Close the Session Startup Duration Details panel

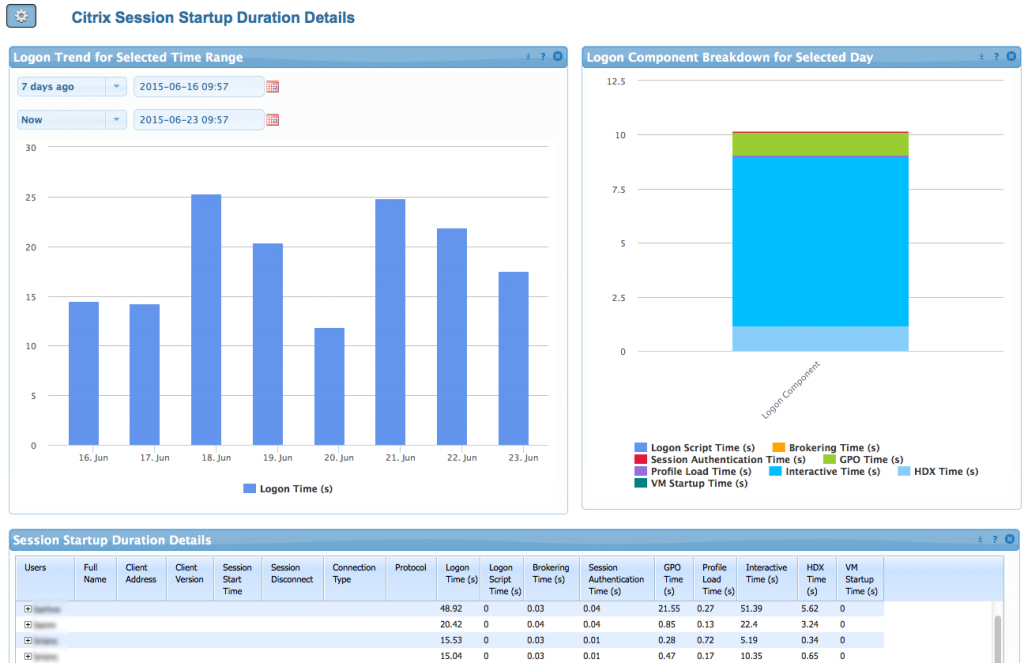click(1010, 540)
